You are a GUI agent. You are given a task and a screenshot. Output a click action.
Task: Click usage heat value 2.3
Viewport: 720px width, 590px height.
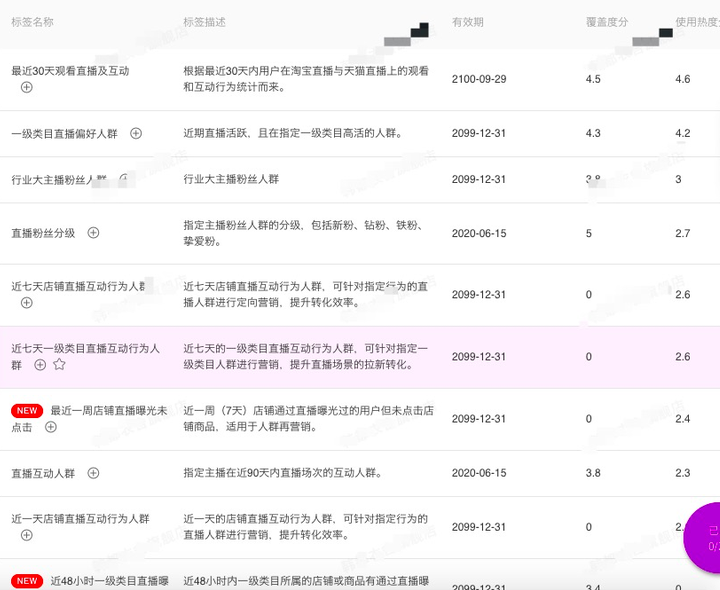[682, 473]
